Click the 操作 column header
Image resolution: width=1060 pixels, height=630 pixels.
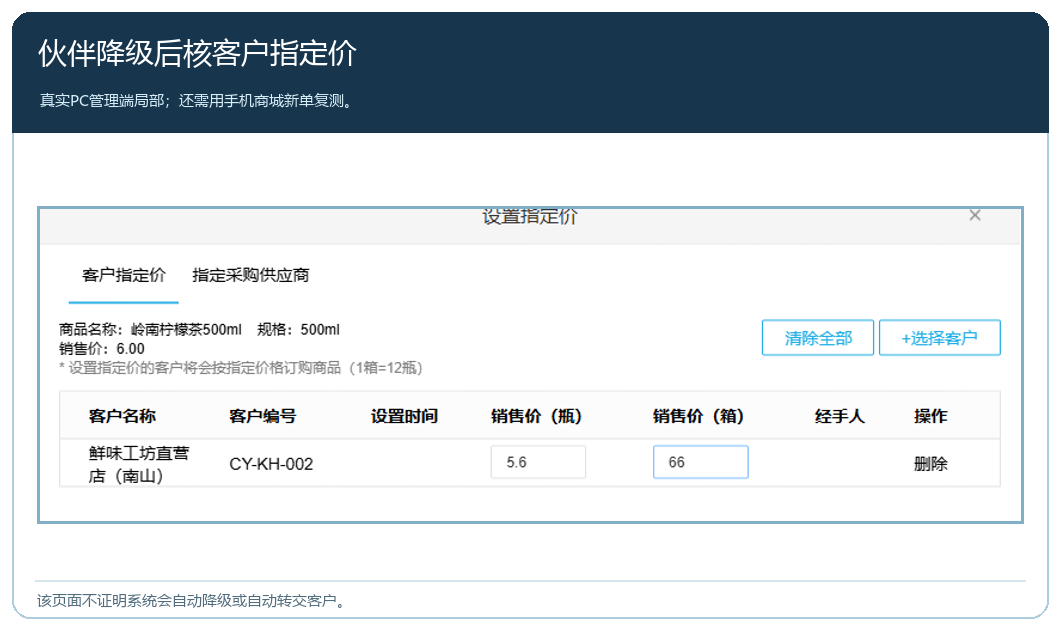(931, 416)
